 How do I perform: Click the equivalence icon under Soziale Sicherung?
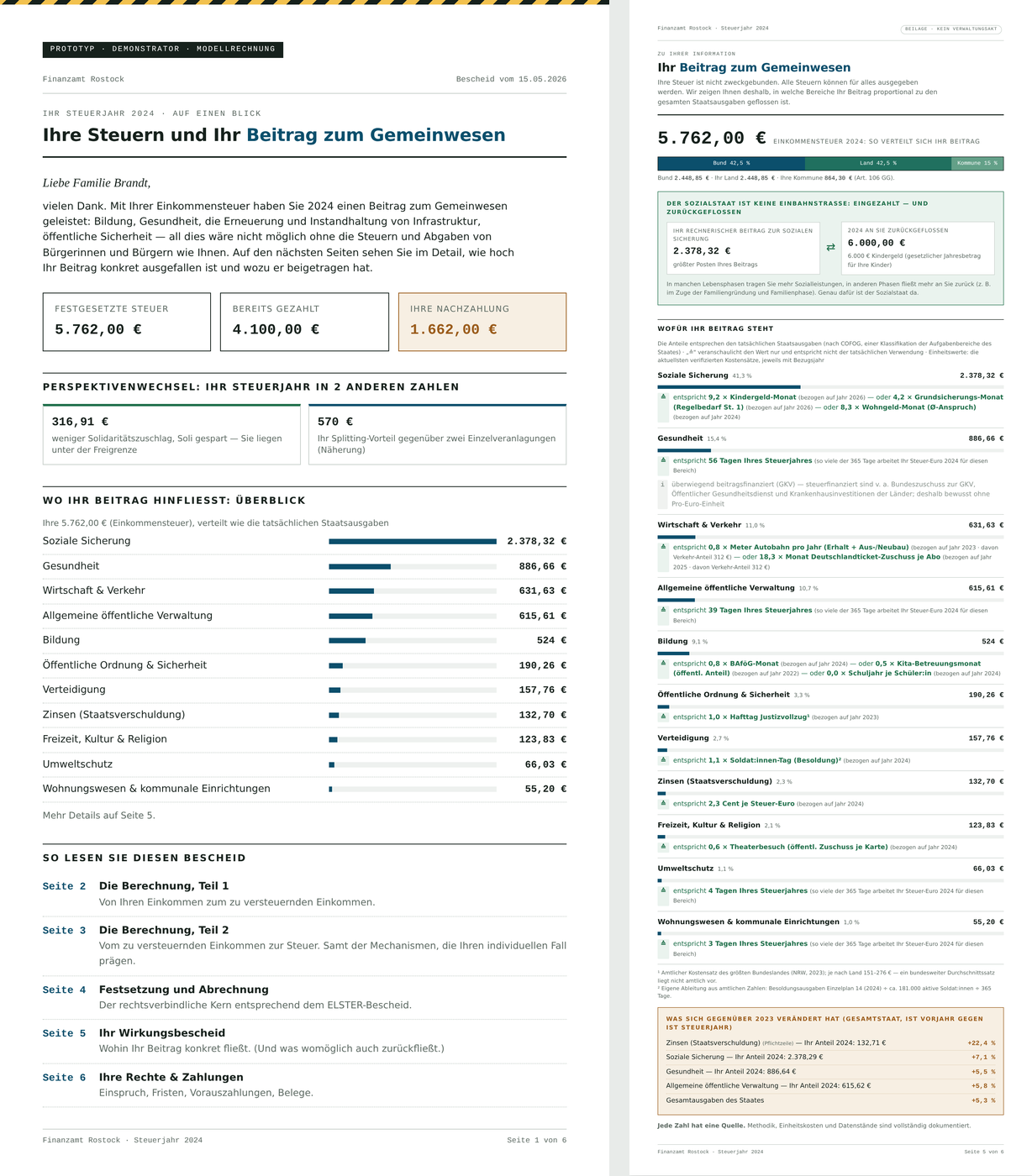tap(663, 396)
